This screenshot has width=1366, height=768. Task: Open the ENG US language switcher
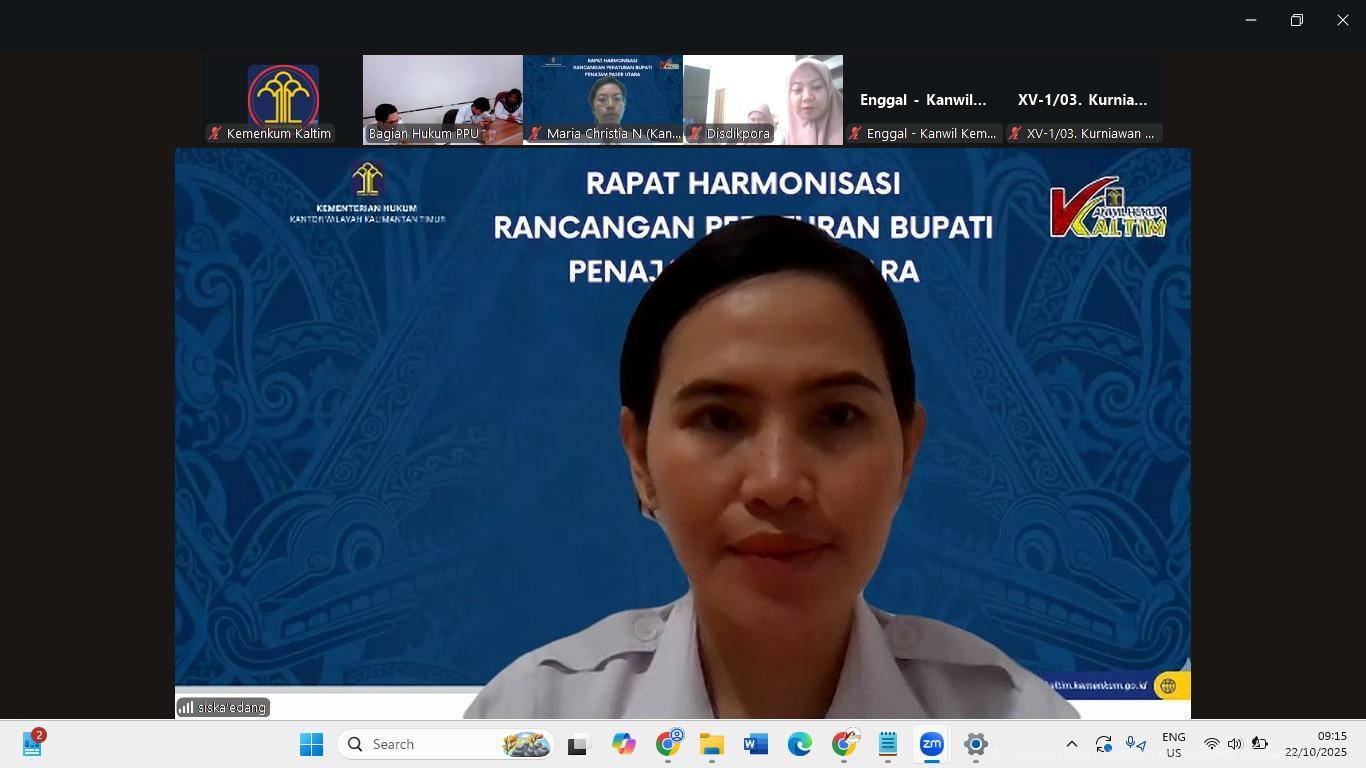(1173, 745)
